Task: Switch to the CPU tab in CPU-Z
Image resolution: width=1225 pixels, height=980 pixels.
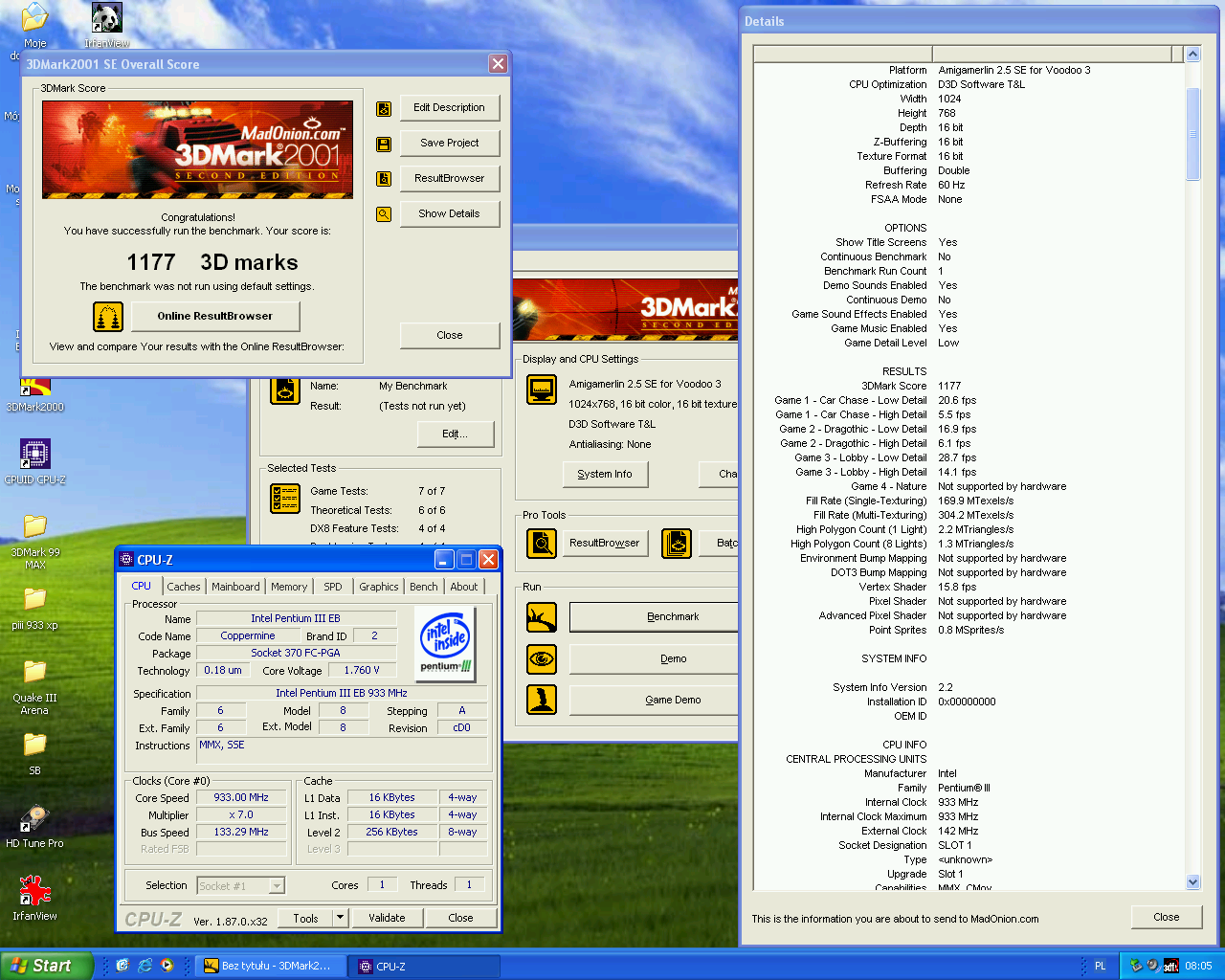Action: pos(142,587)
